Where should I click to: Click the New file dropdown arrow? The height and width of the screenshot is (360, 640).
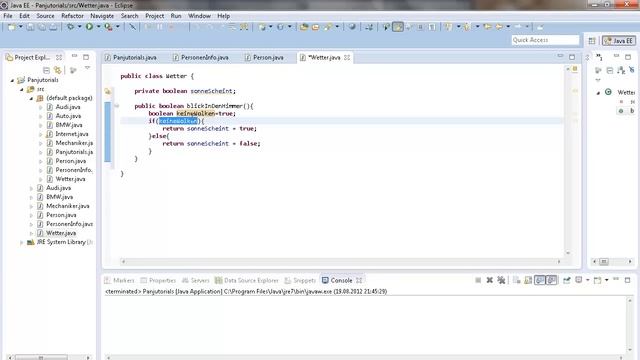[x=20, y=27]
